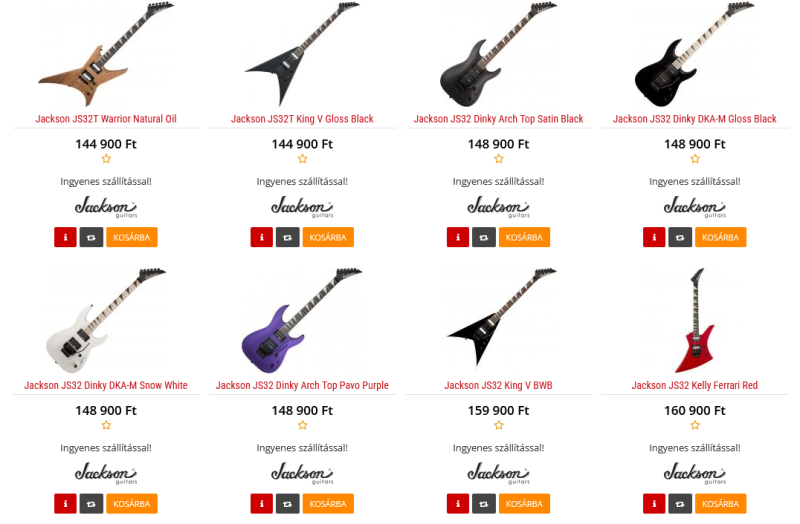Click Jackson logo under King V Gloss Black
800x524 pixels.
point(302,207)
